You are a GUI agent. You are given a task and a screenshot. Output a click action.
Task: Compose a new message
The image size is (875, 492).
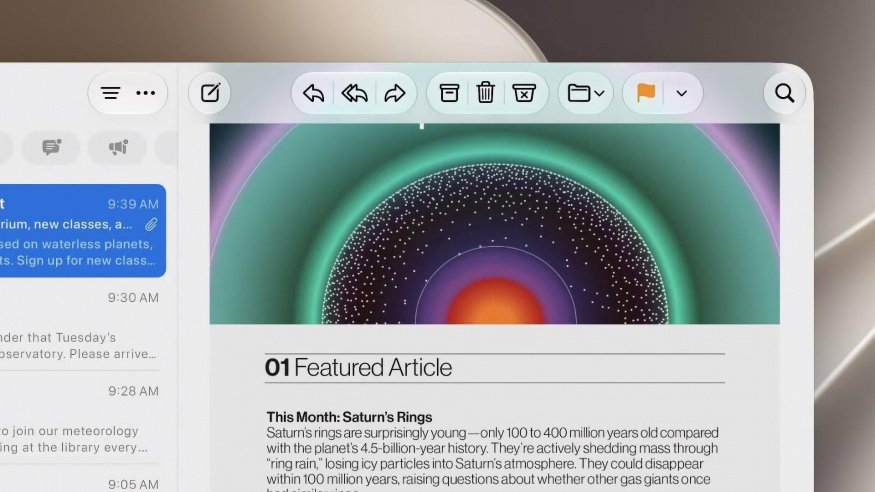click(210, 93)
